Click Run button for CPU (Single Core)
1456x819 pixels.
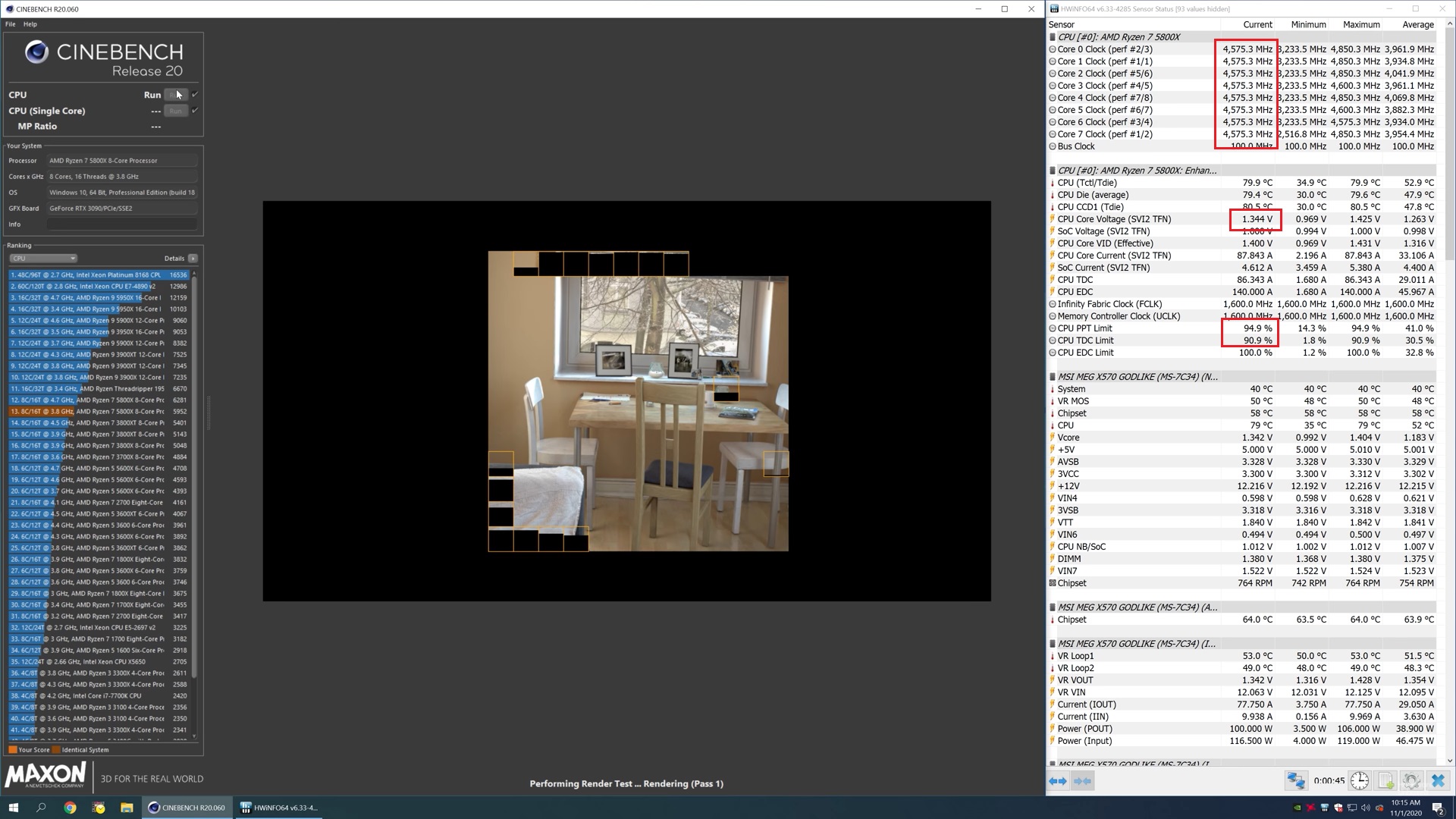click(176, 111)
